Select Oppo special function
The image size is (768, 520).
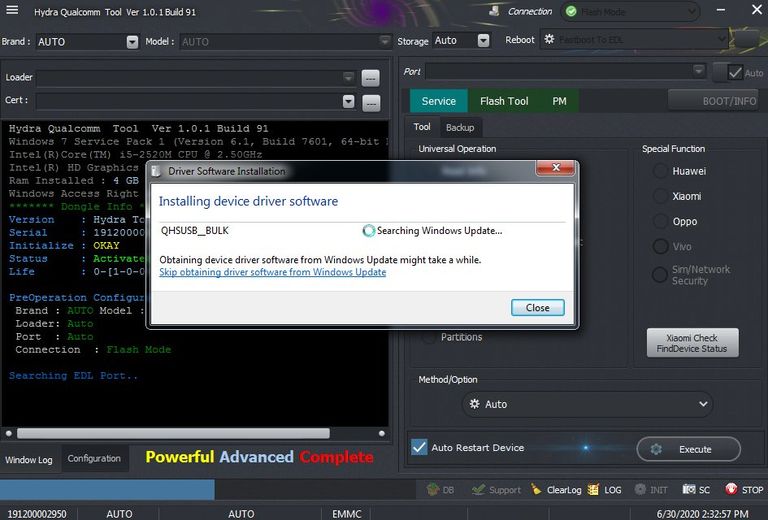[x=661, y=221]
